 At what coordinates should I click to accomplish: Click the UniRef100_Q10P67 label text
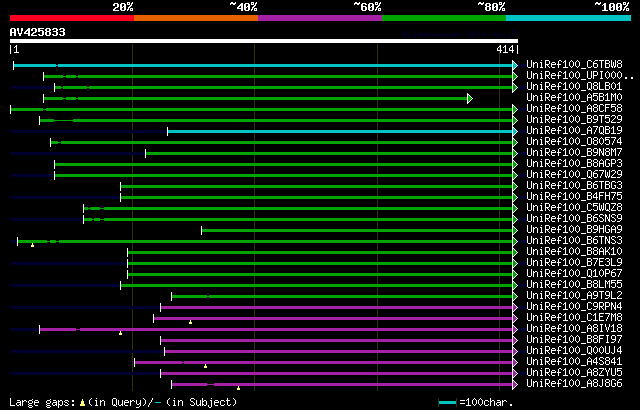[x=574, y=274]
